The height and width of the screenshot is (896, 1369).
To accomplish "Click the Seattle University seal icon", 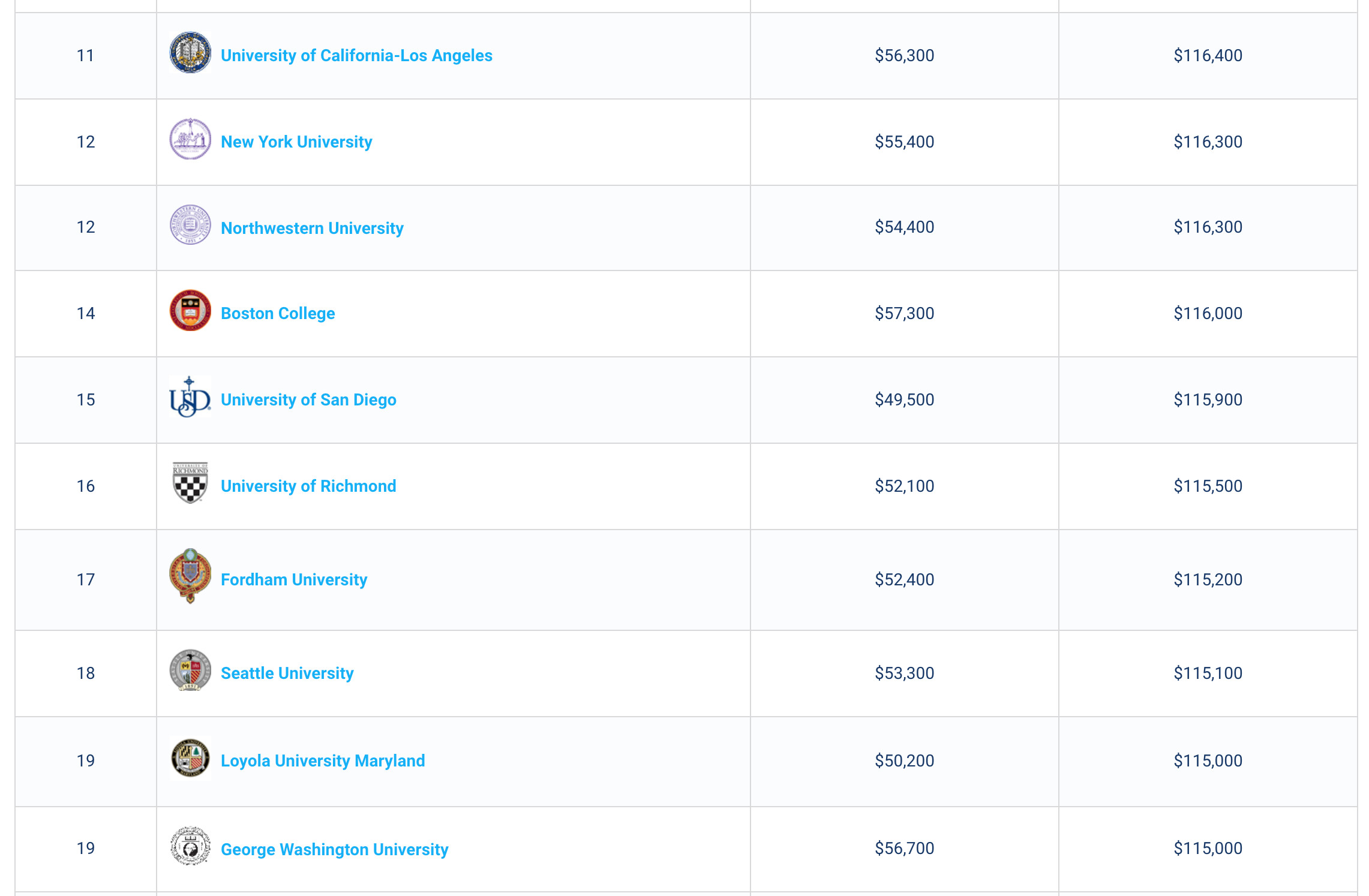I will (x=190, y=671).
